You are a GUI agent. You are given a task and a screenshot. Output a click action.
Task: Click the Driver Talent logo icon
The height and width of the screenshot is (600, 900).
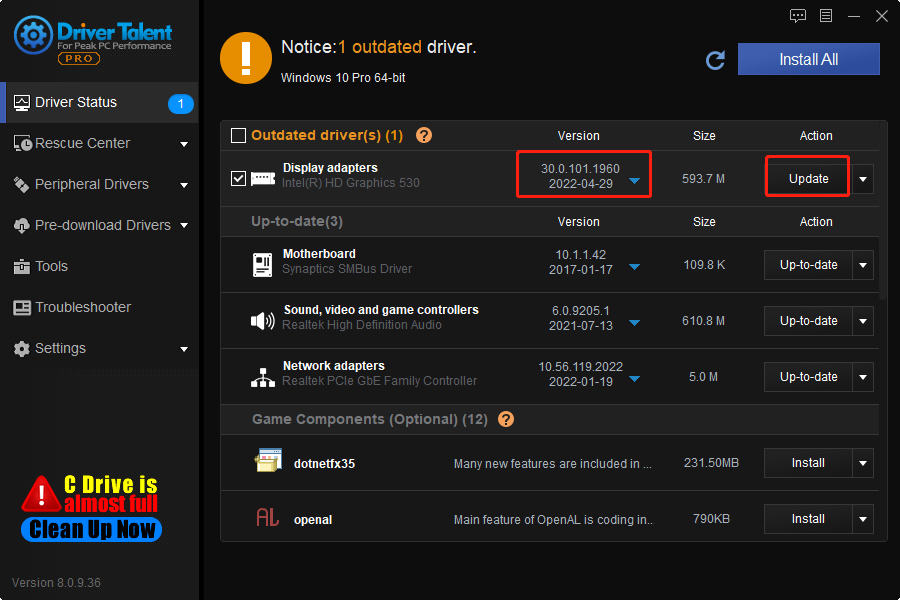(33, 35)
